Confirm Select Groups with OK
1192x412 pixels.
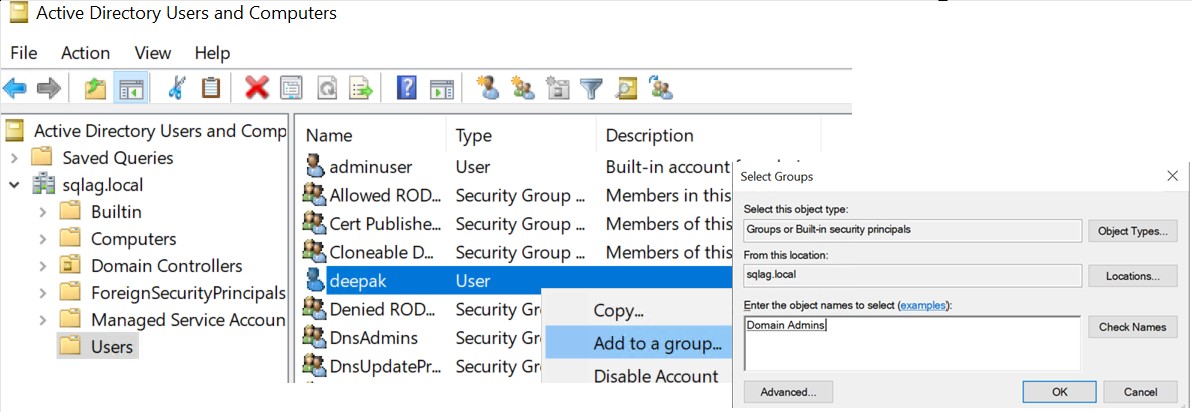click(x=1060, y=392)
